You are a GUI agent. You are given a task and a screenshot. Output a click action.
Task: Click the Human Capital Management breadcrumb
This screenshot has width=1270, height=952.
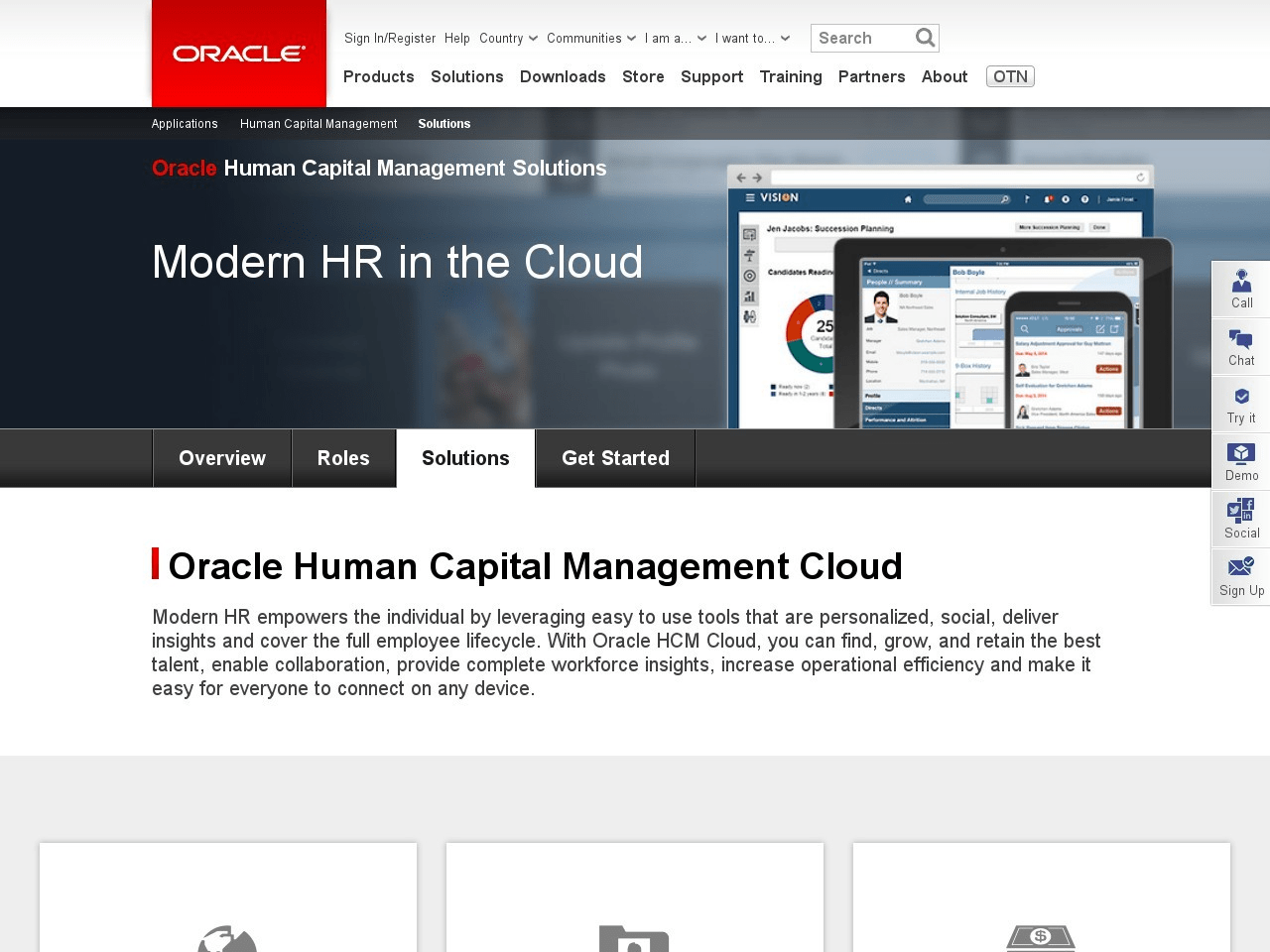click(318, 124)
